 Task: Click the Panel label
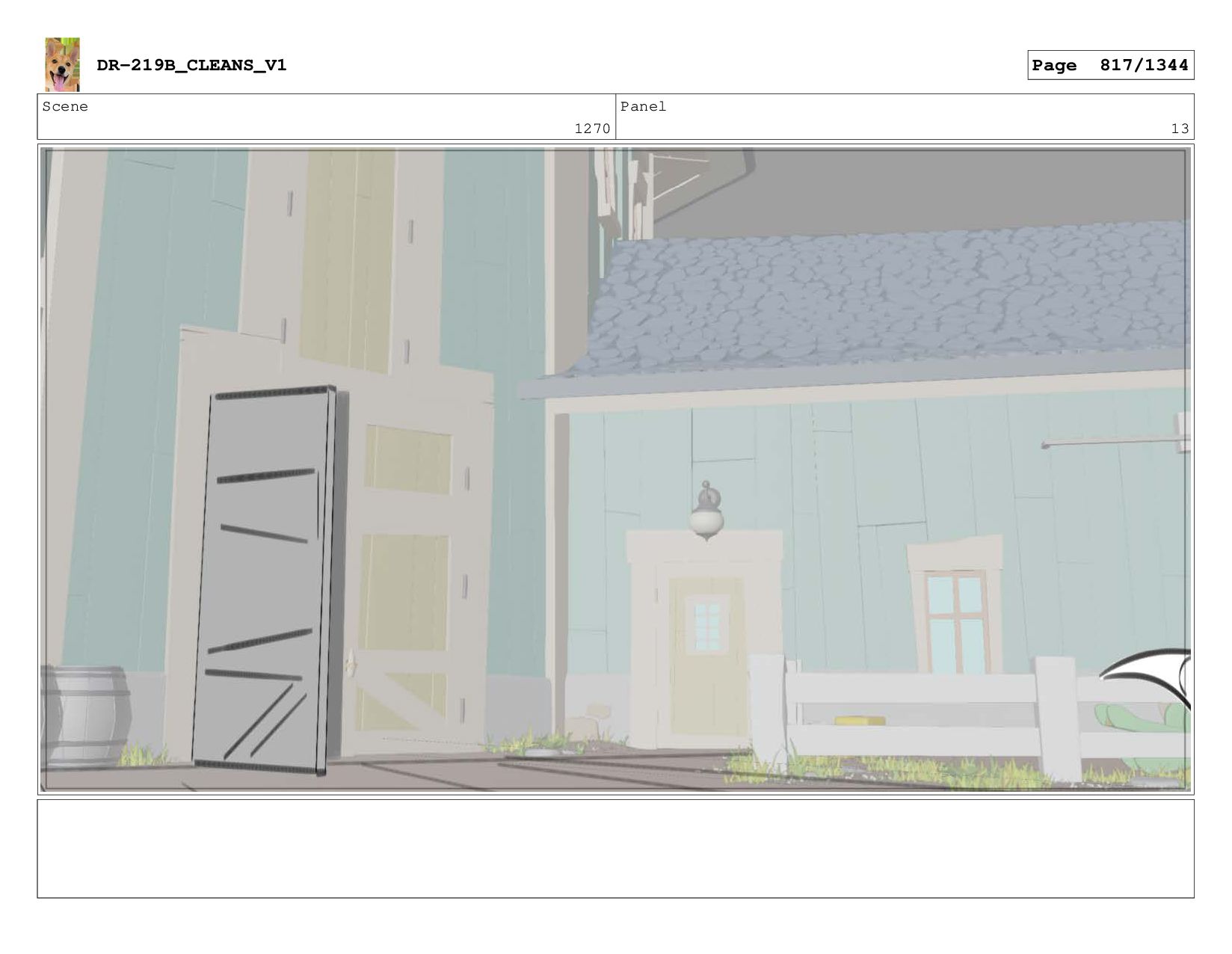coord(643,106)
